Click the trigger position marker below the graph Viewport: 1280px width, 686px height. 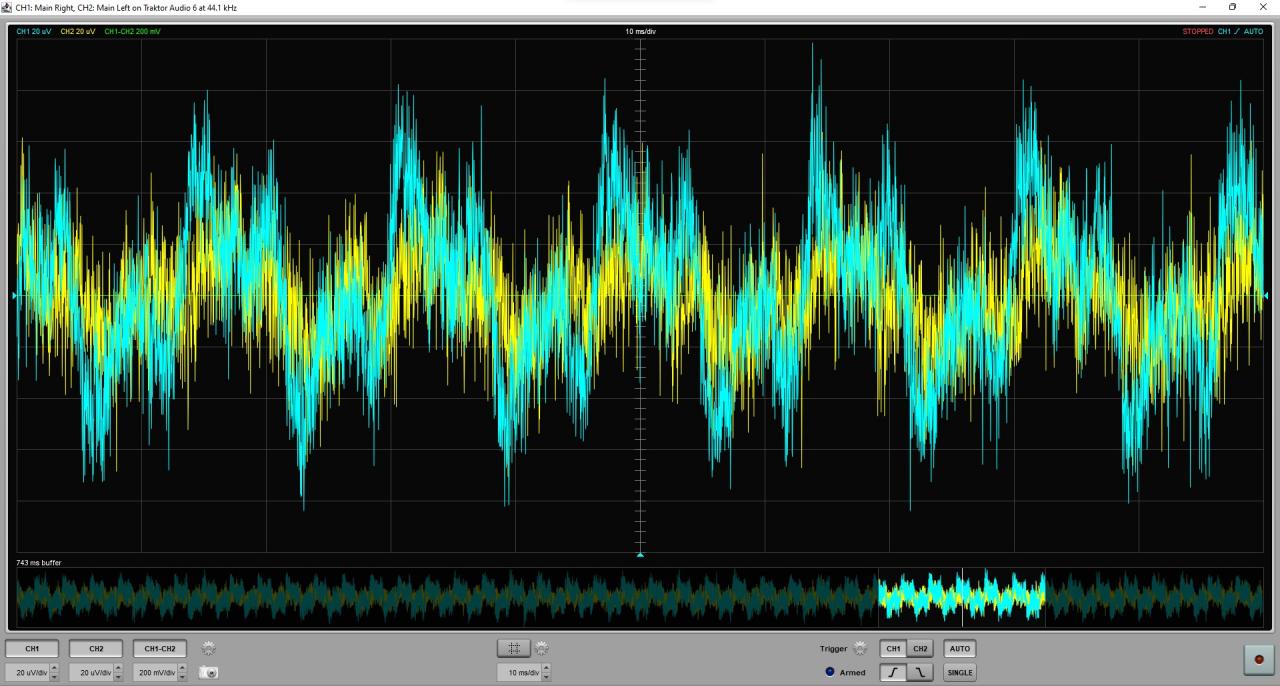click(x=640, y=554)
